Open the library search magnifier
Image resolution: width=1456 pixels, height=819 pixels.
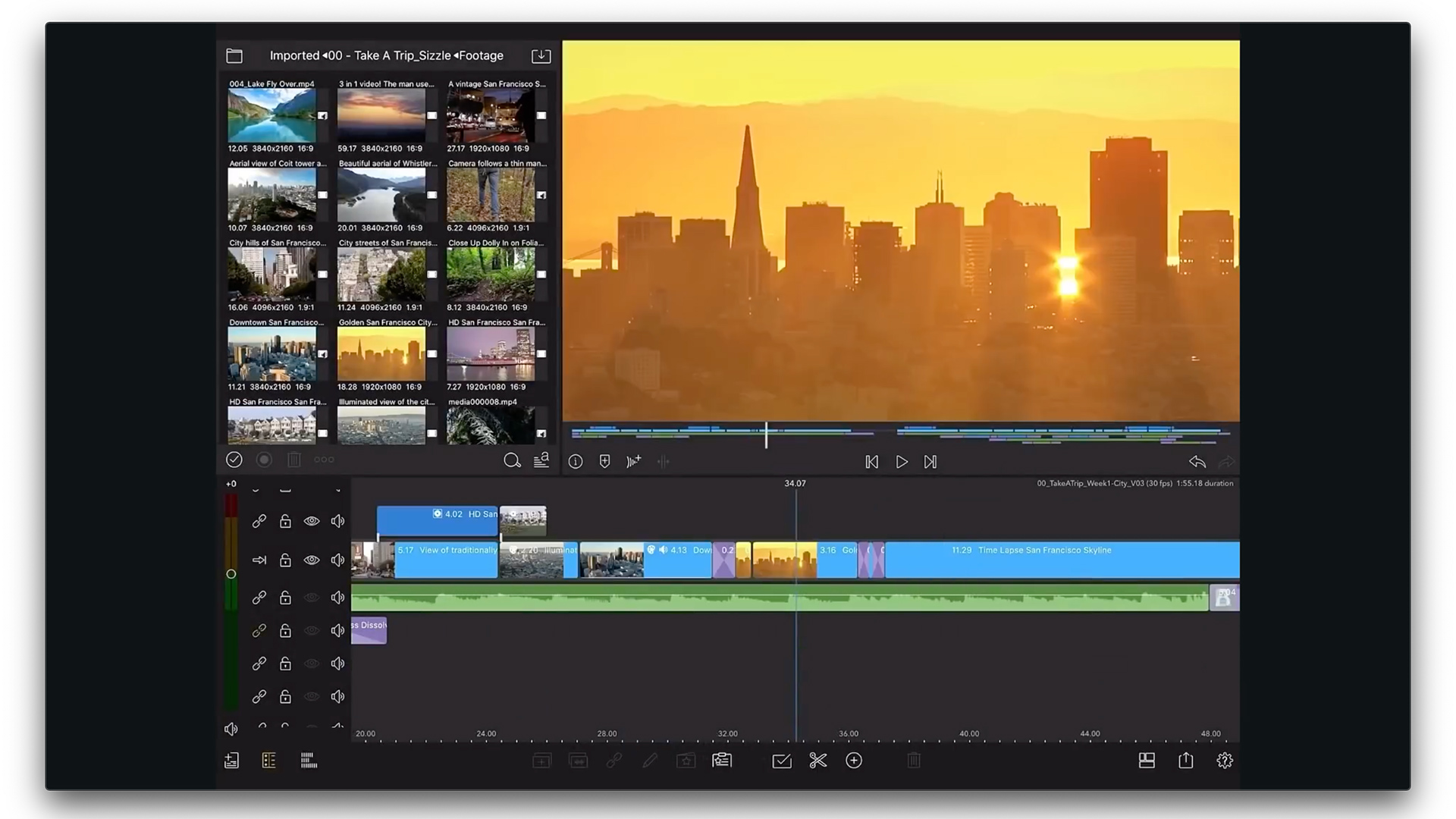512,460
